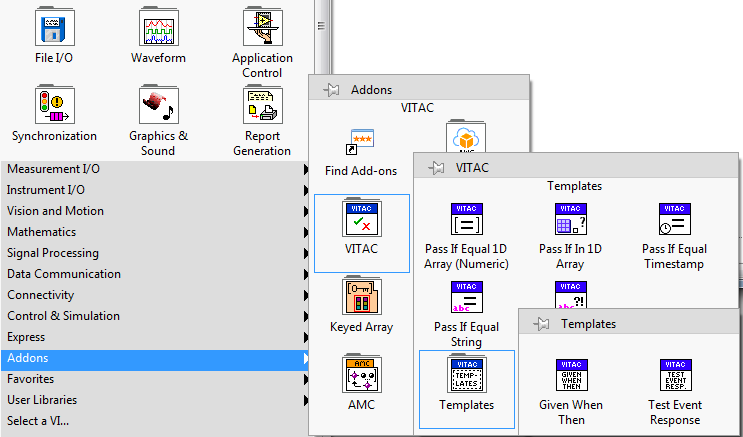Select Pass If In 1D Array VI
This screenshot has width=743, height=437.
571,219
